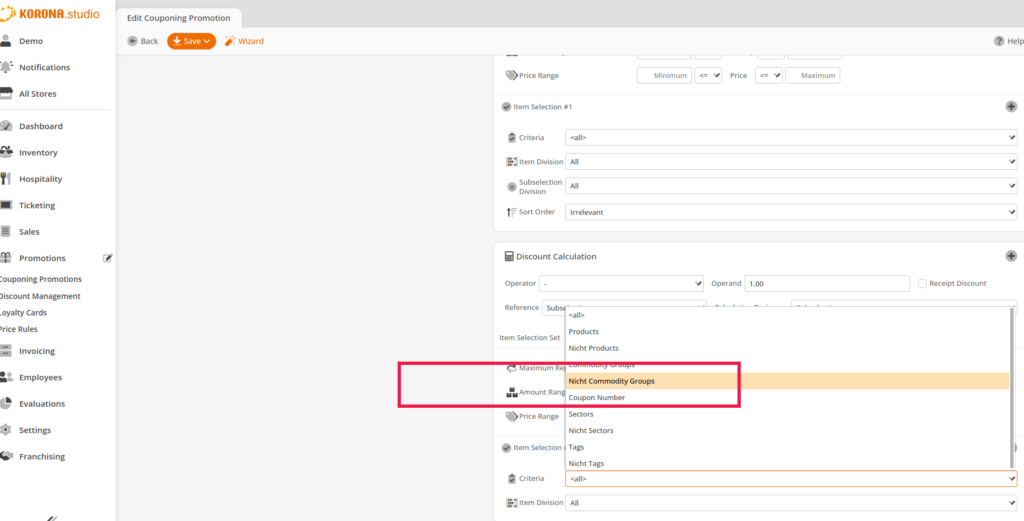
Task: Open the Dashboard gauge icon
Action: (x=6, y=126)
